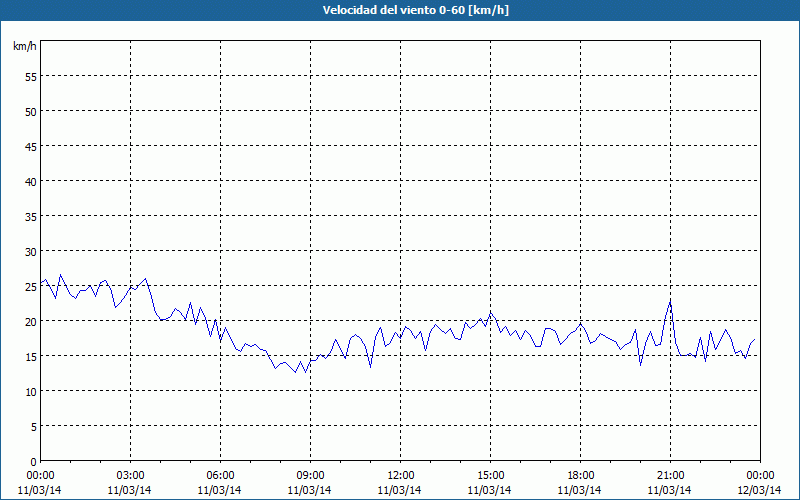Click the '18:00' time label
The height and width of the screenshot is (500, 800).
pyautogui.click(x=580, y=476)
